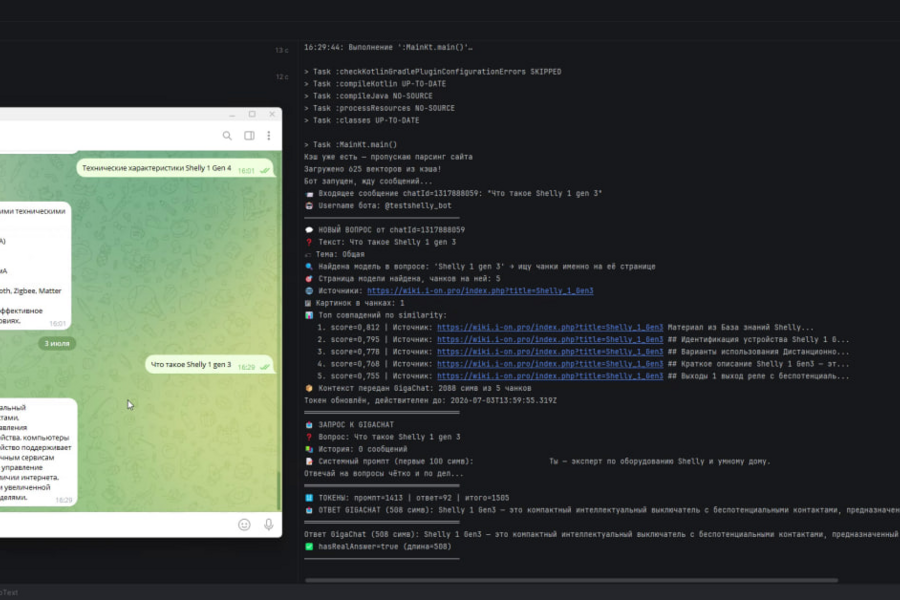This screenshot has height=600, width=900.
Task: Open the score=0,795 source link
Action: click(x=550, y=339)
